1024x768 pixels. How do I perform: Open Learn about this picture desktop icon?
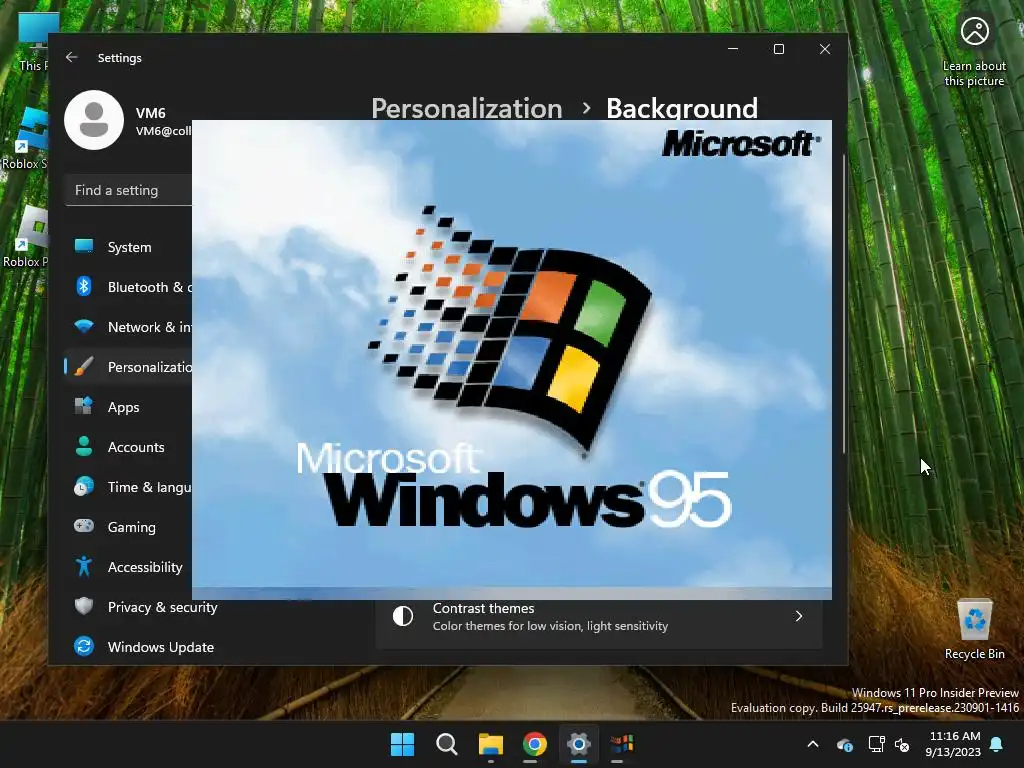click(x=974, y=51)
